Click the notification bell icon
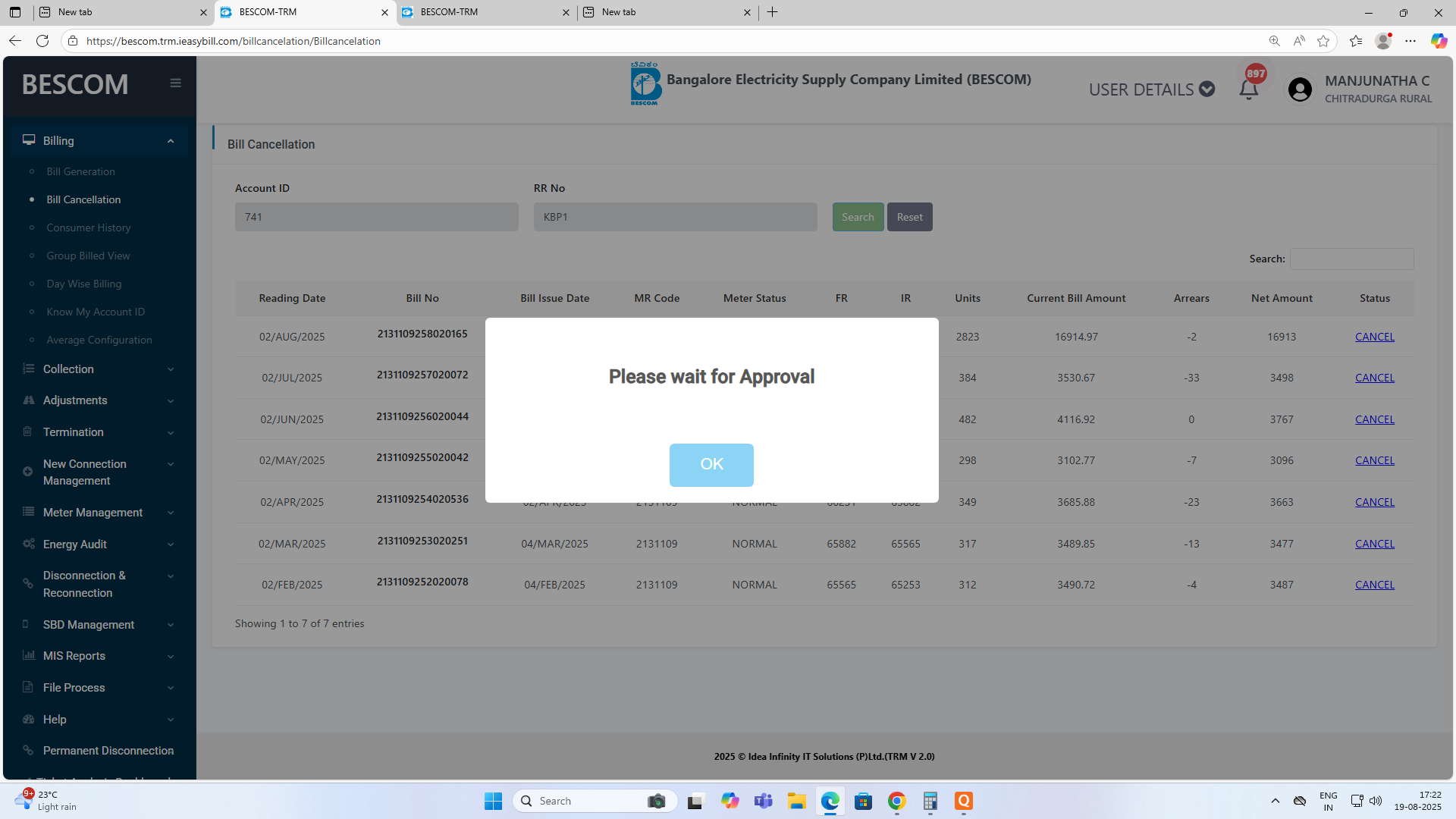1456x819 pixels. point(1248,89)
